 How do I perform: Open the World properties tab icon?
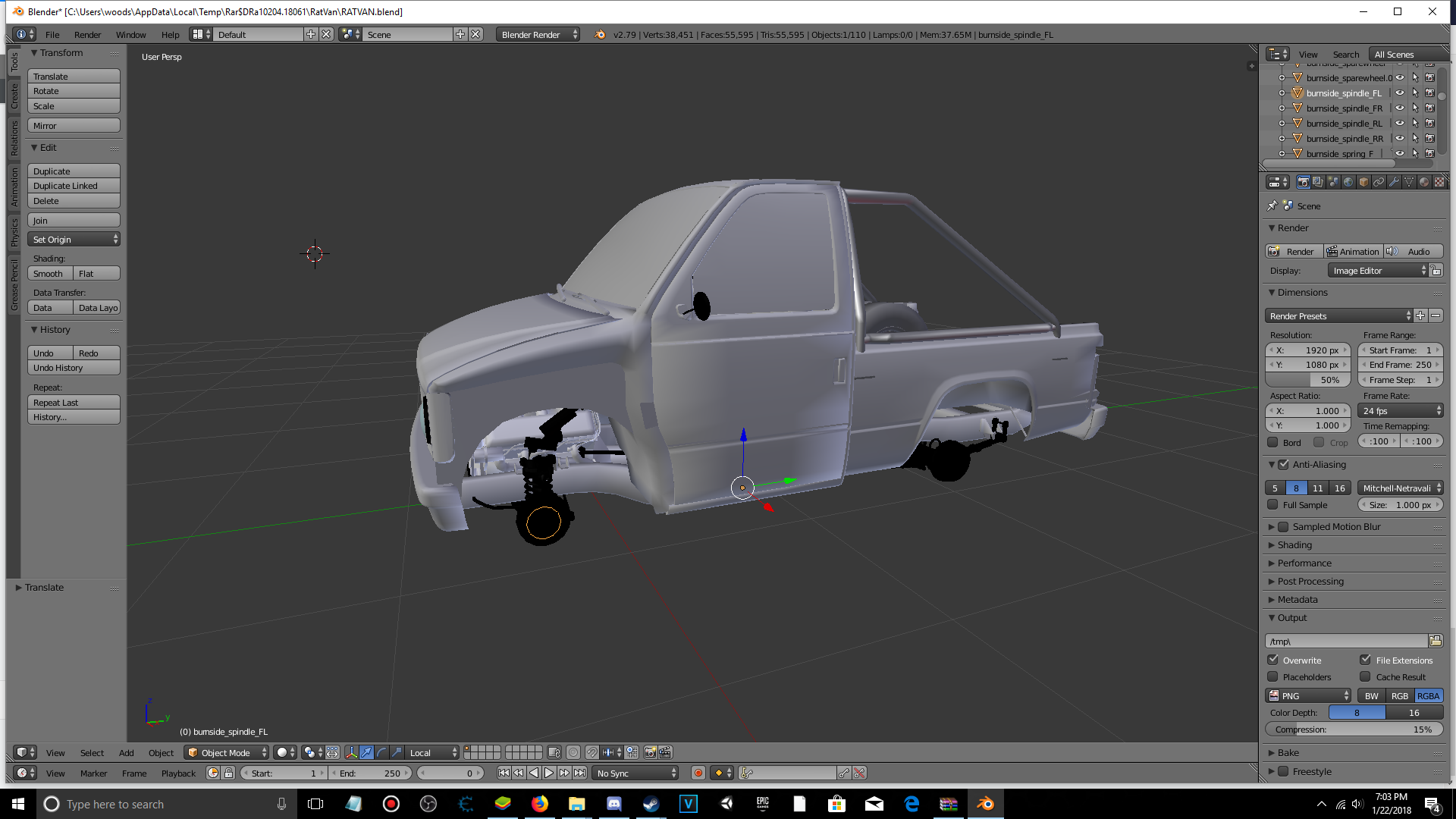pyautogui.click(x=1348, y=182)
